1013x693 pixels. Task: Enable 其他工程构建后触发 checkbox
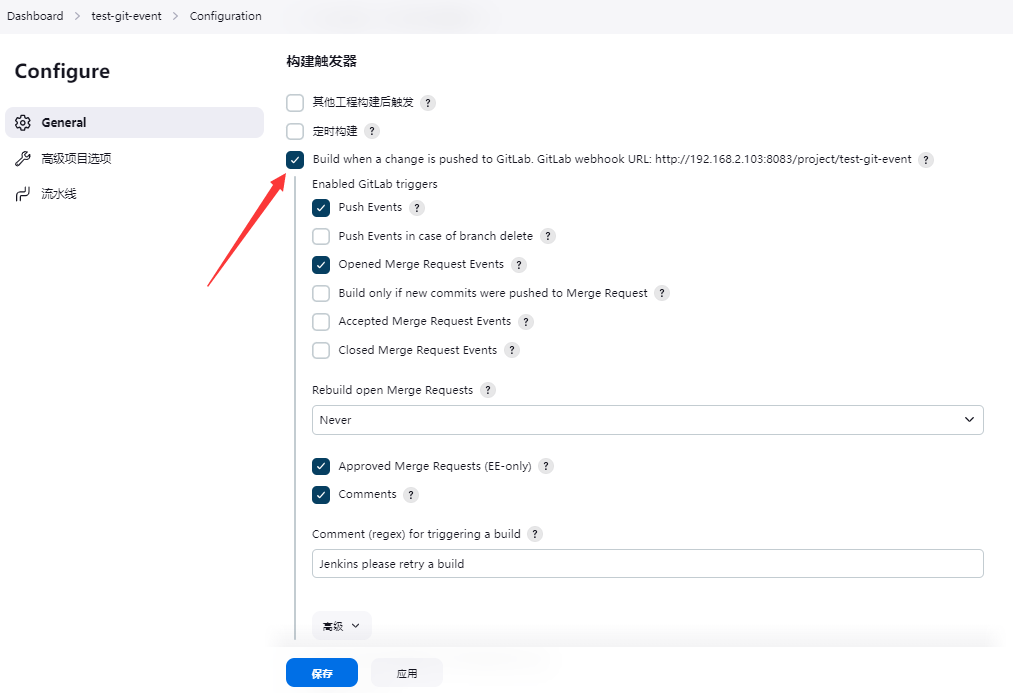click(x=295, y=103)
